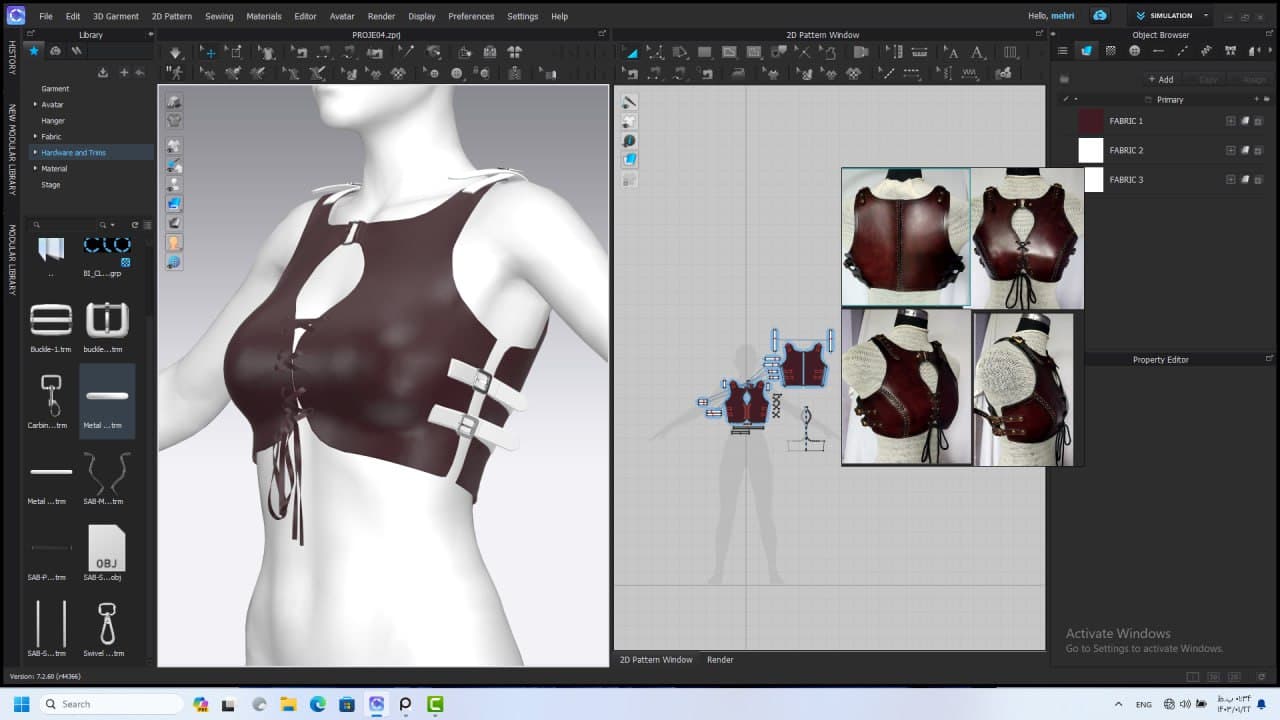Image resolution: width=1280 pixels, height=720 pixels.
Task: Click the Windows taskbar Search box
Action: click(111, 704)
